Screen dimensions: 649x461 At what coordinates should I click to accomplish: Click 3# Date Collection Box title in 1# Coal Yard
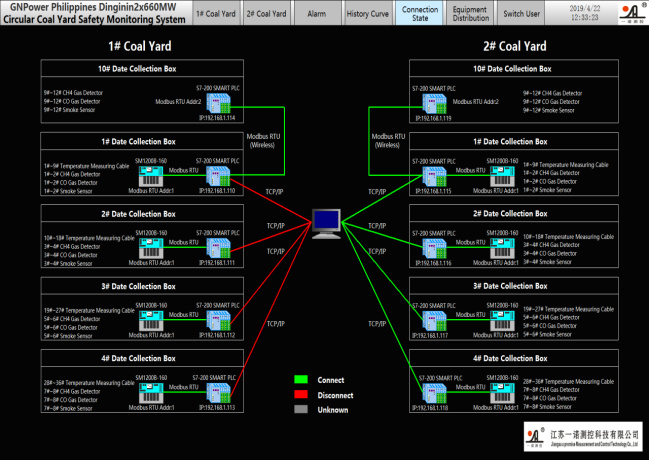pos(138,286)
